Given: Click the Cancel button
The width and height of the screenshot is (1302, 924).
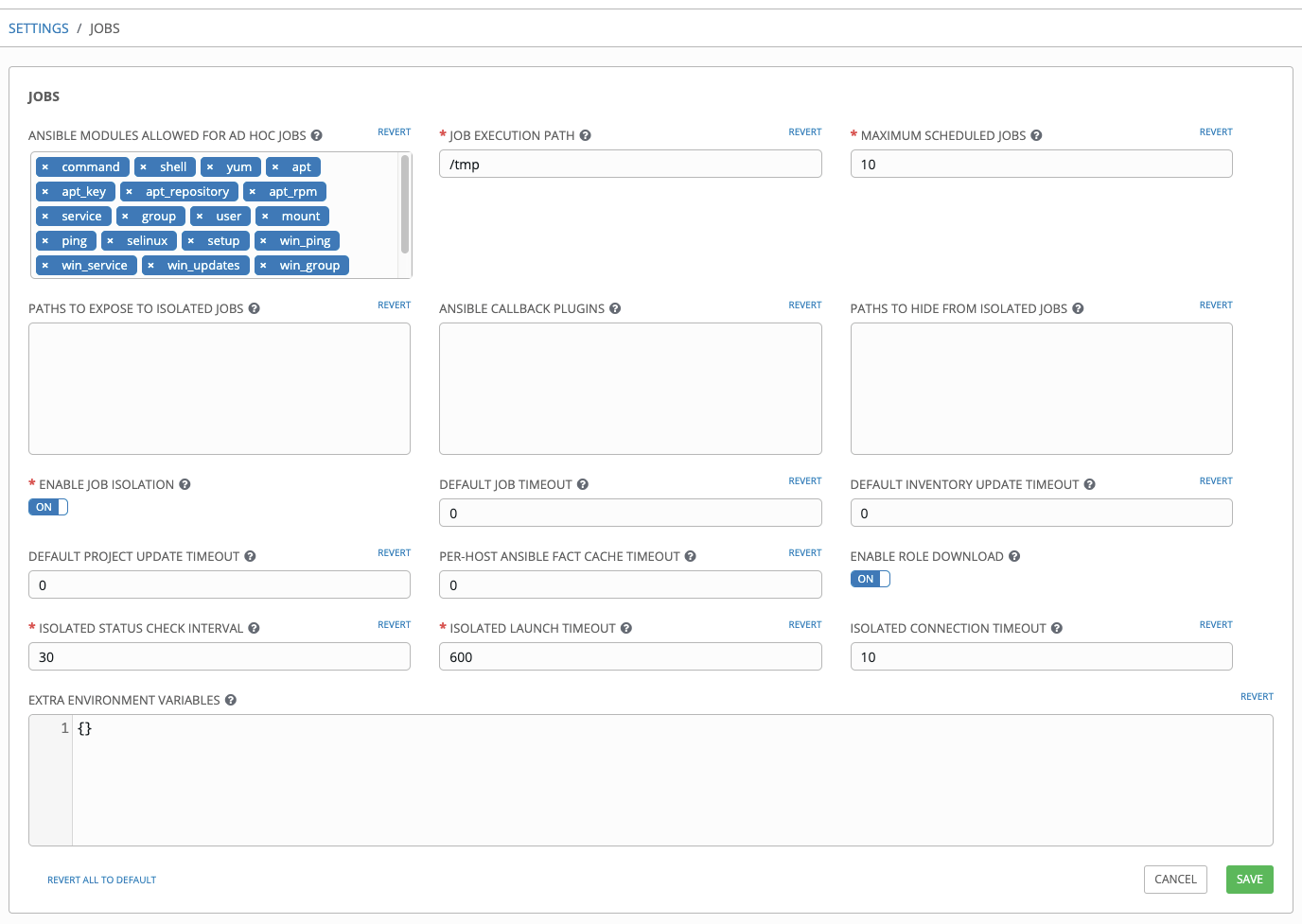Looking at the screenshot, I should click(x=1175, y=879).
